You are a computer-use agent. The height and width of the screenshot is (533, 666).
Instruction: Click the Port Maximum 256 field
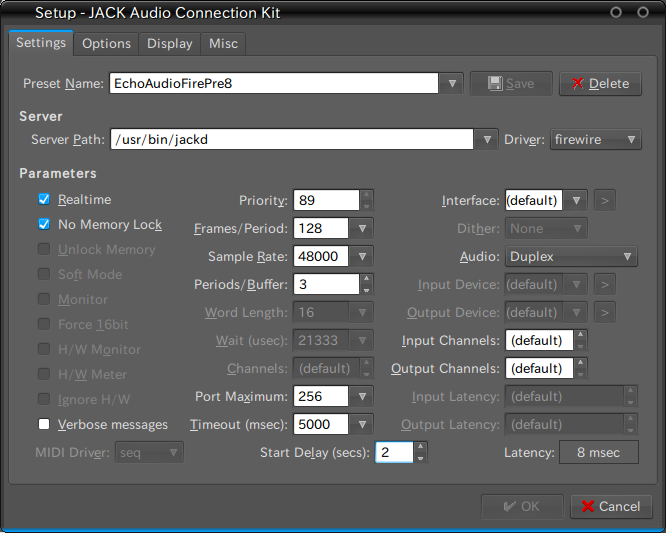pyautogui.click(x=321, y=397)
